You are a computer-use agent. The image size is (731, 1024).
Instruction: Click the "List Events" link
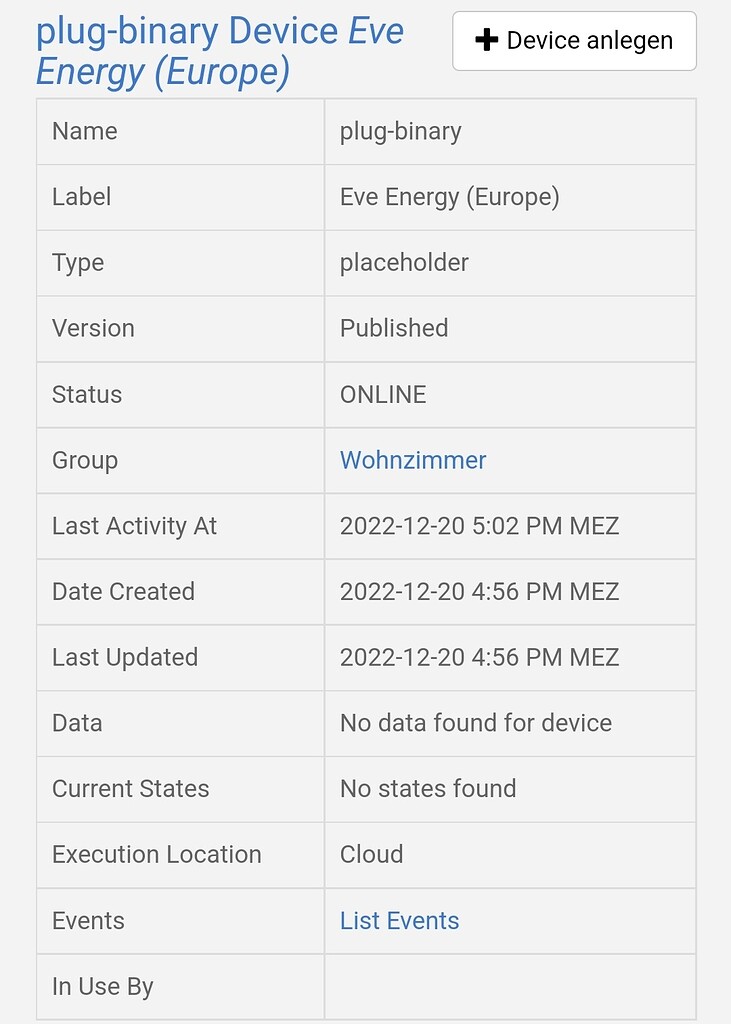point(398,920)
